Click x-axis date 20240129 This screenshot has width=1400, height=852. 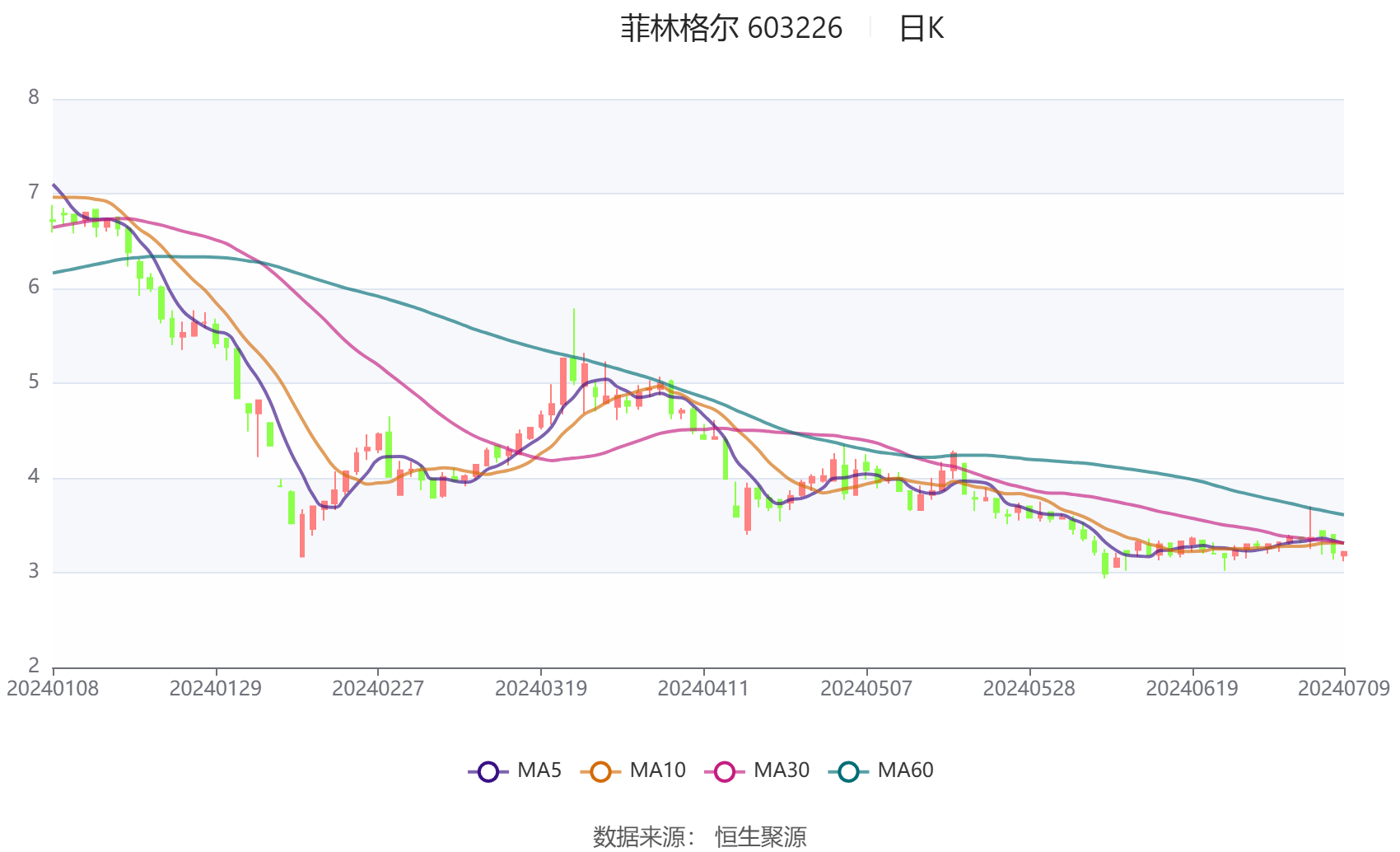coord(216,688)
